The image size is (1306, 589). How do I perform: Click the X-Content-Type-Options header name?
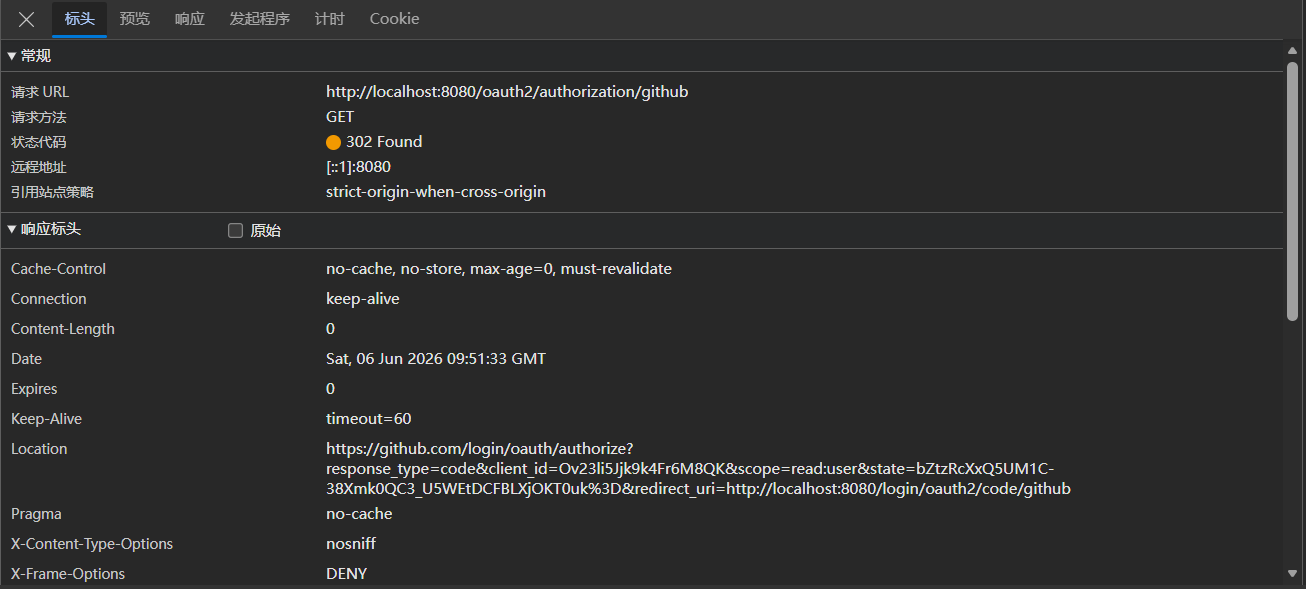92,544
